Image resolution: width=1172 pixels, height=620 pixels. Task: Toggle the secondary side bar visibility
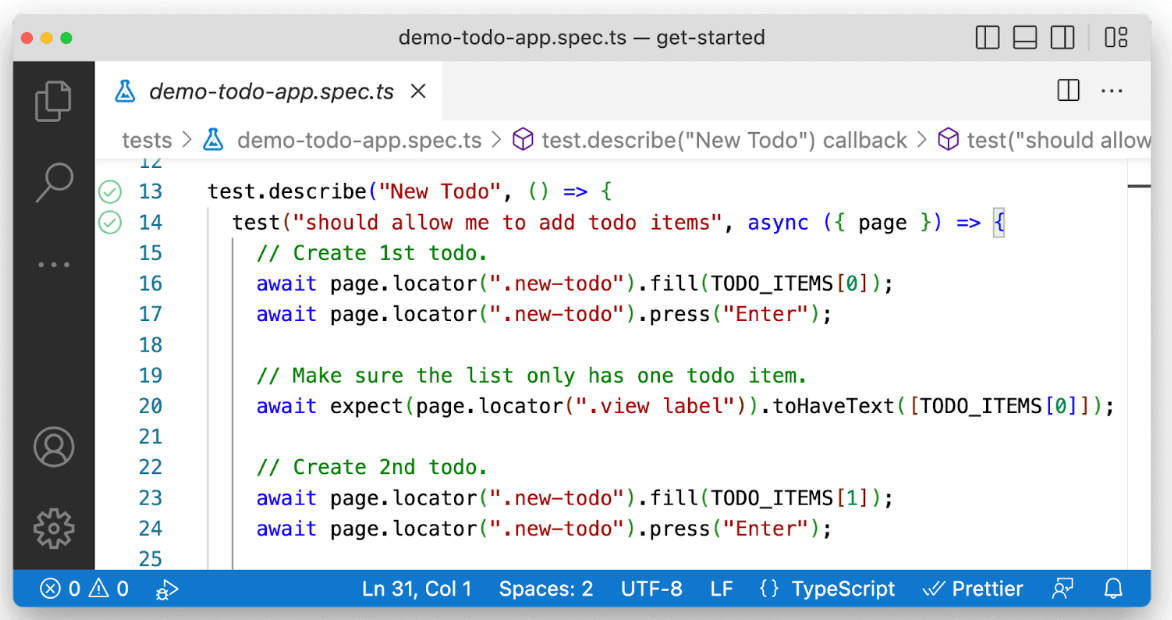click(1062, 36)
